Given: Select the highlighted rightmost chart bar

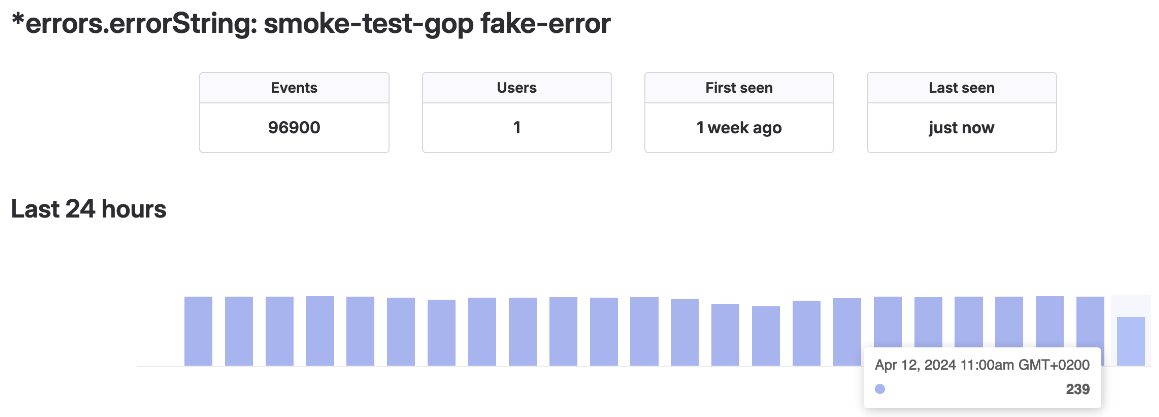Looking at the screenshot, I should [1131, 341].
